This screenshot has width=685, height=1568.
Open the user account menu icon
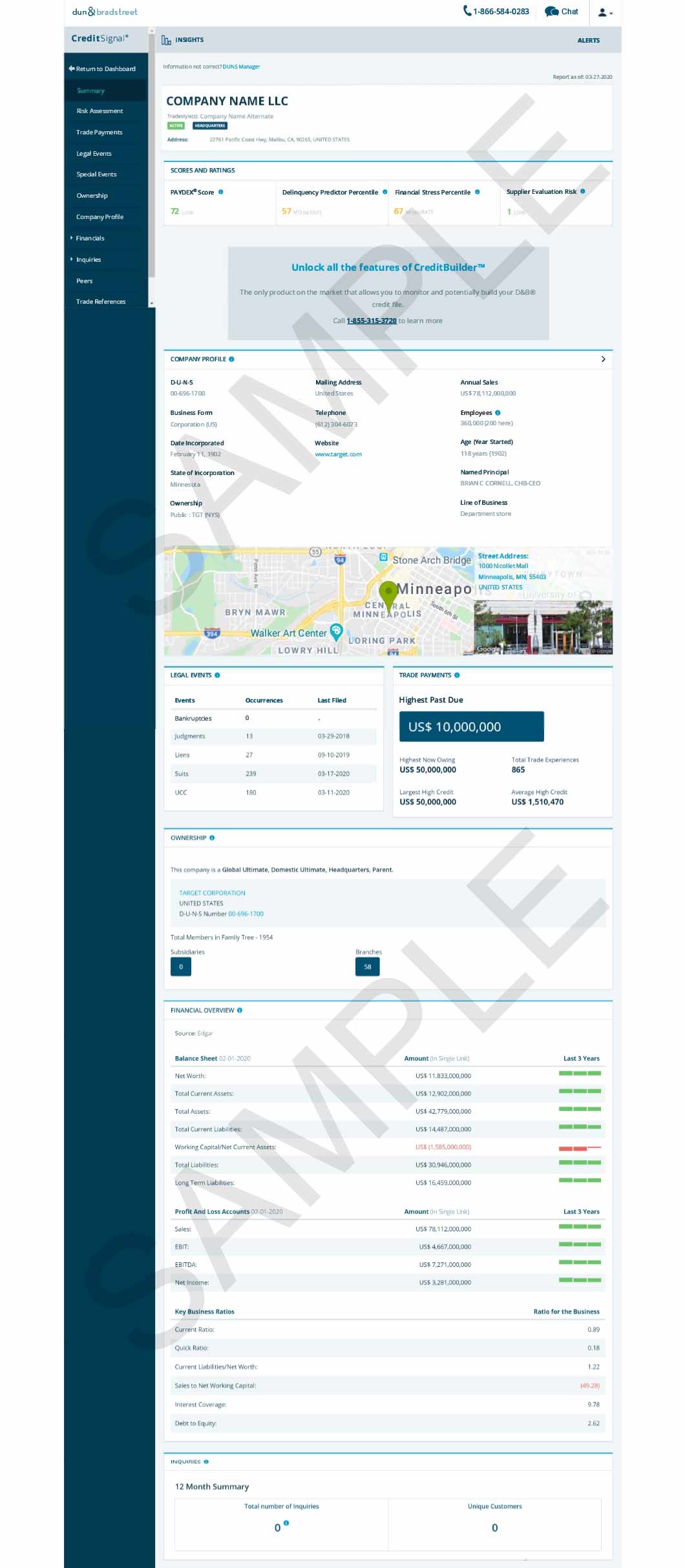604,12
